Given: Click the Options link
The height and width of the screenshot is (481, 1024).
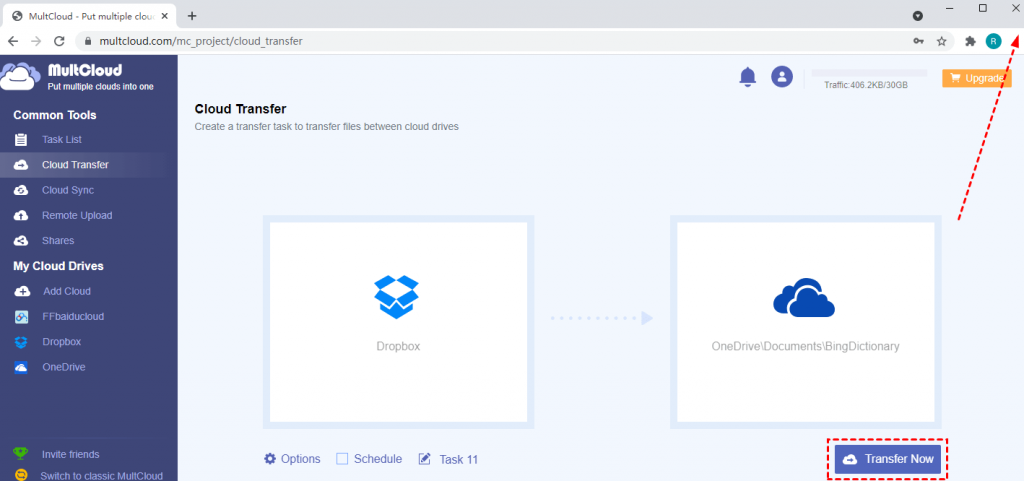Looking at the screenshot, I should tap(300, 459).
